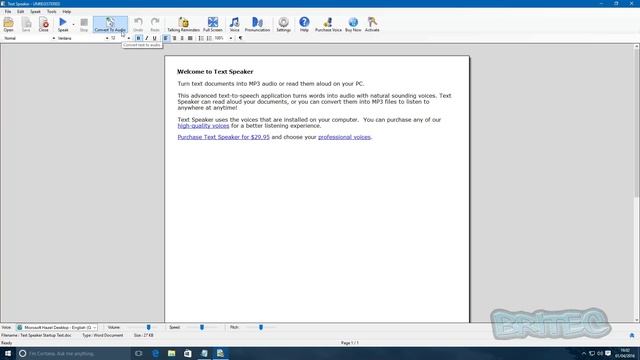Open the Voice toolbar icon
The height and width of the screenshot is (360, 640).
[x=234, y=24]
